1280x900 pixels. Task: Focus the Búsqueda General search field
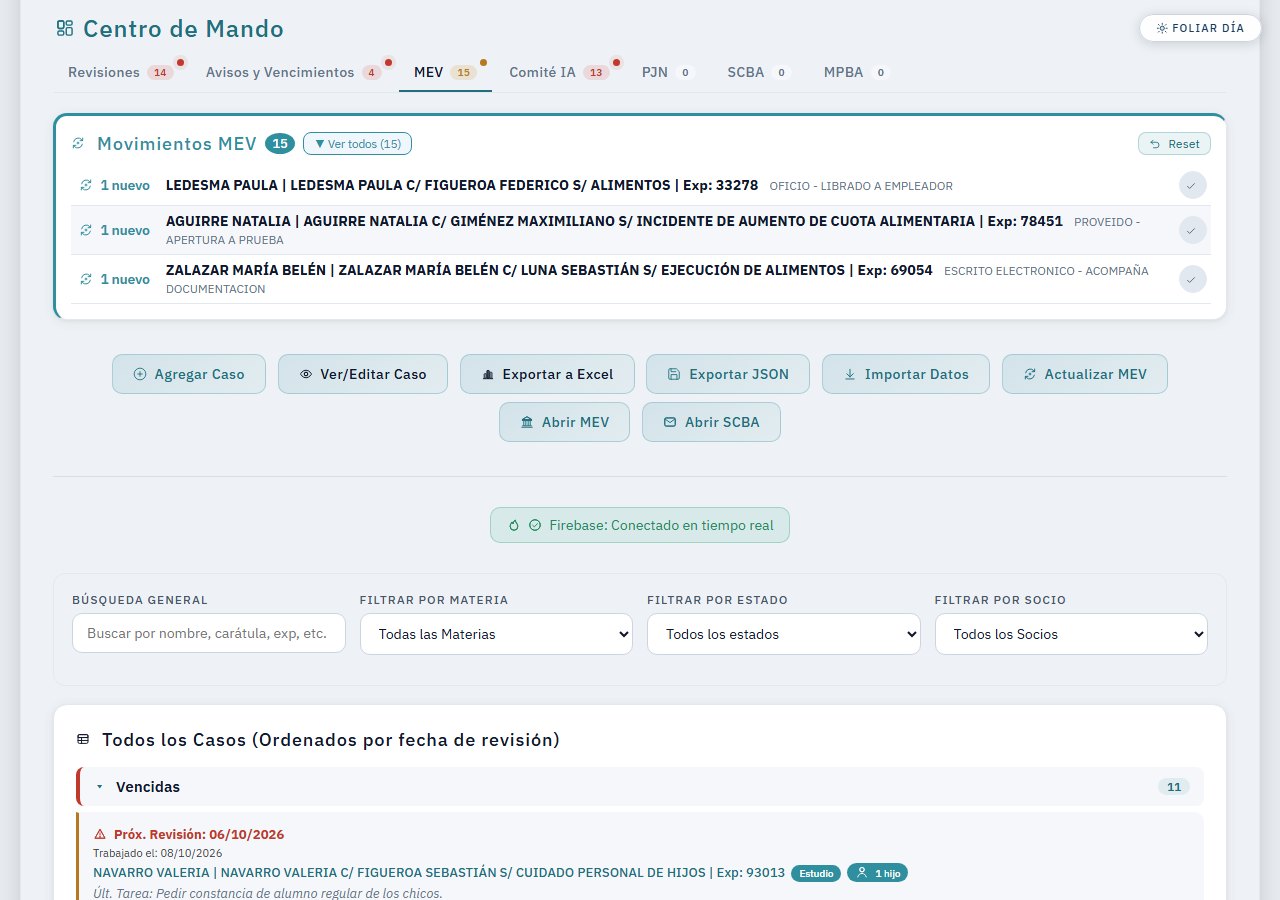[x=209, y=633]
